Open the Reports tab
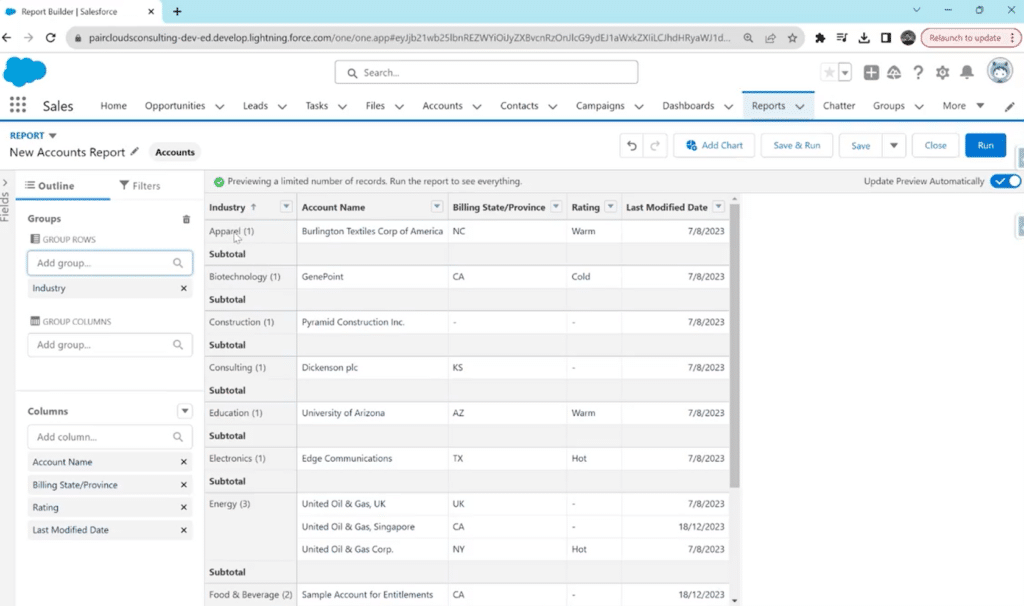This screenshot has width=1024, height=606. pyautogui.click(x=768, y=106)
